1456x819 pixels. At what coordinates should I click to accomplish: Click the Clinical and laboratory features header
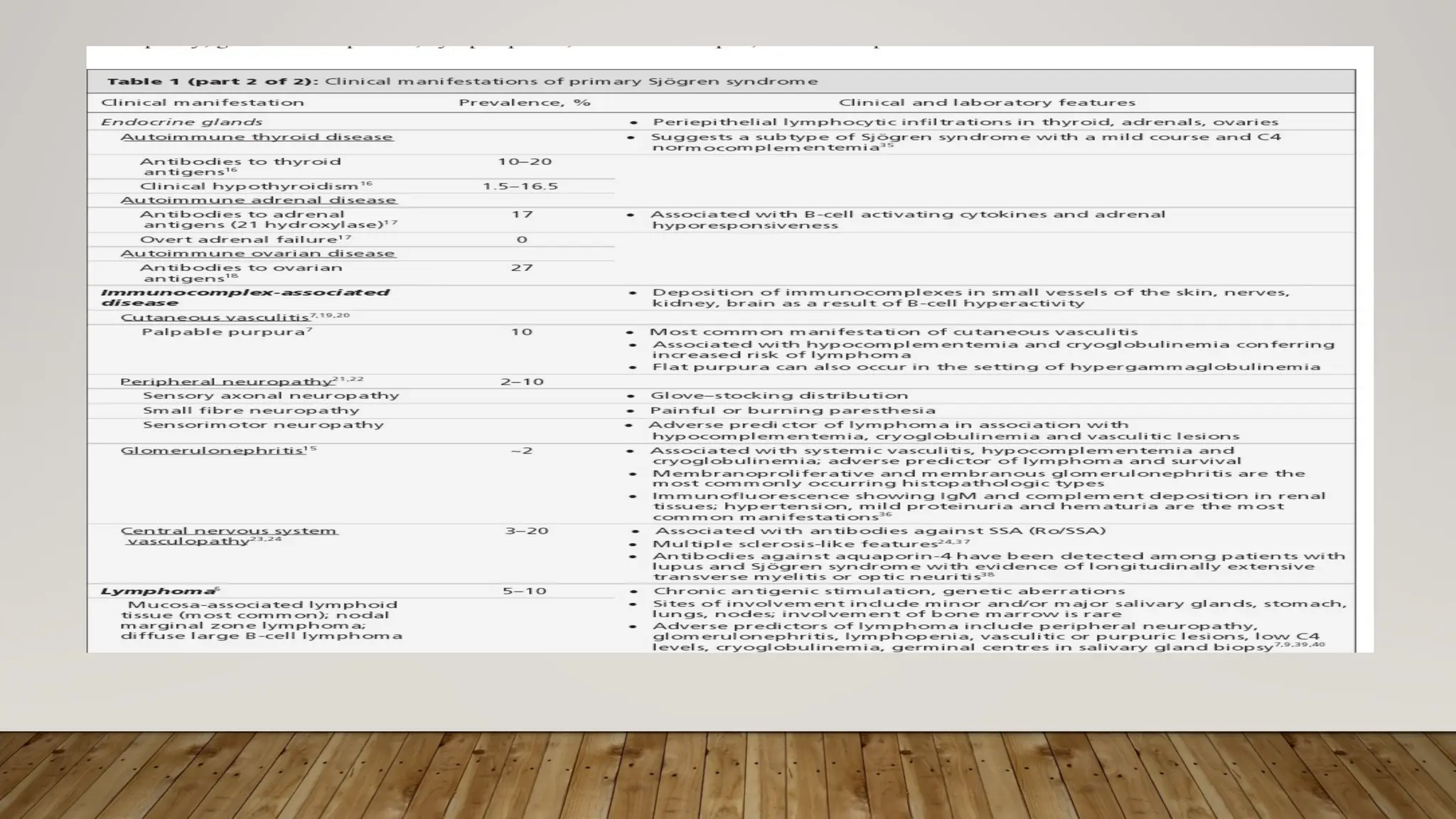[x=987, y=102]
